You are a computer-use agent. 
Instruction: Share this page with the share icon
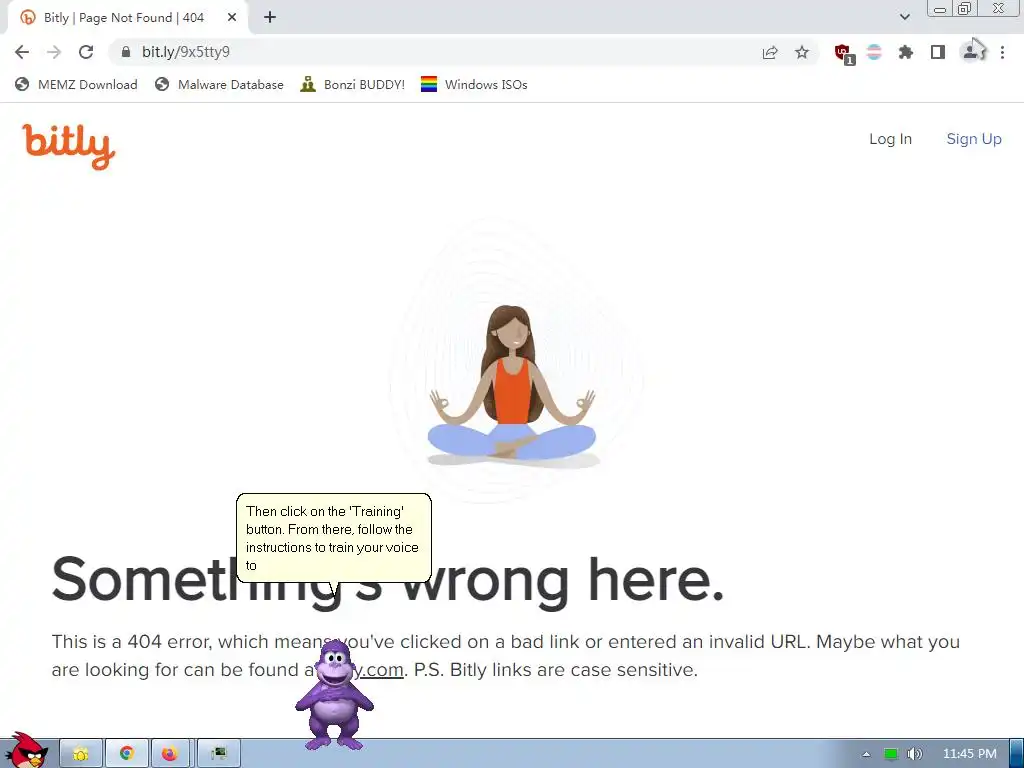pyautogui.click(x=770, y=52)
